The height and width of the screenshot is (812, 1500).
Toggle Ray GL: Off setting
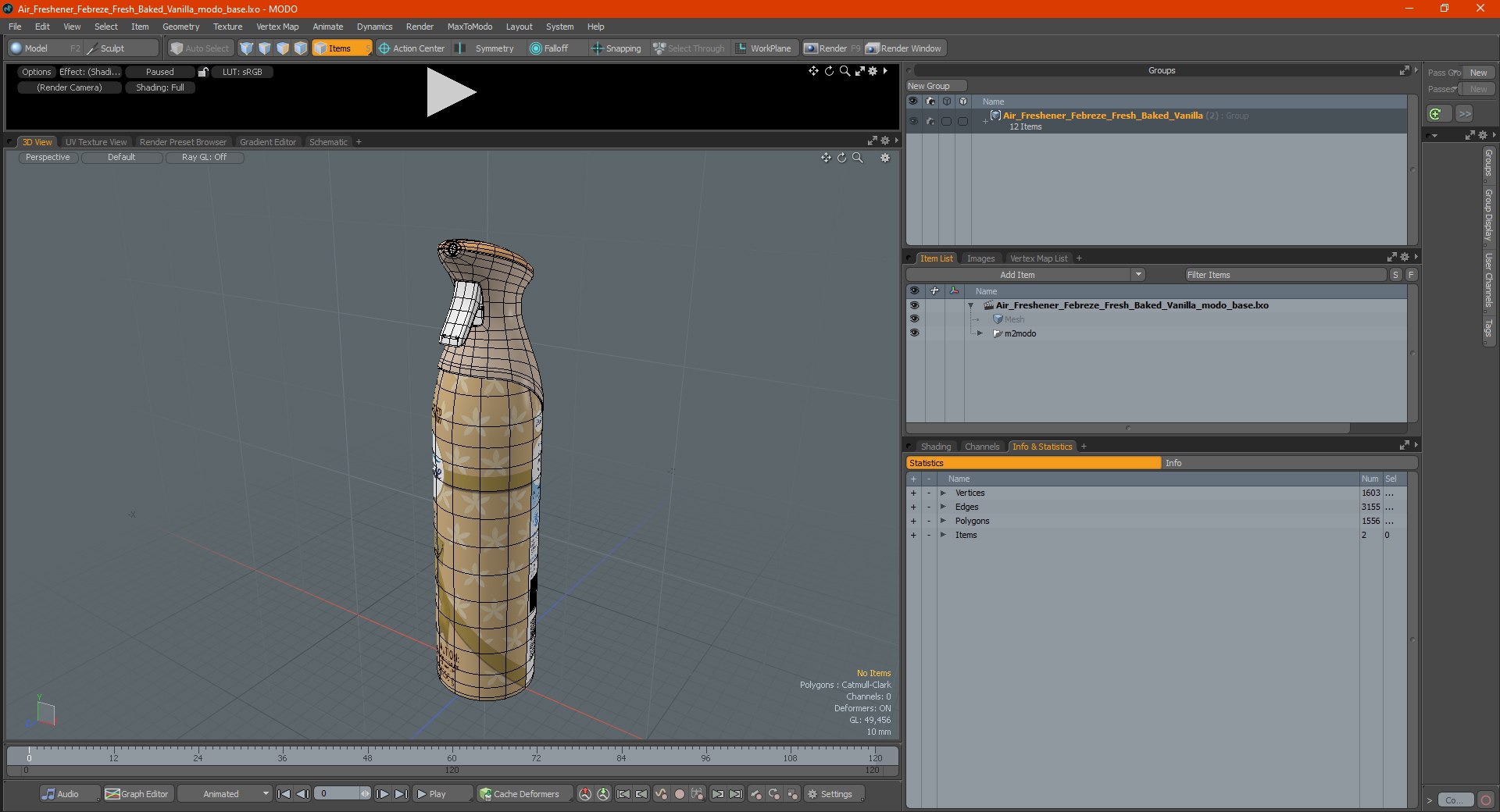[204, 158]
